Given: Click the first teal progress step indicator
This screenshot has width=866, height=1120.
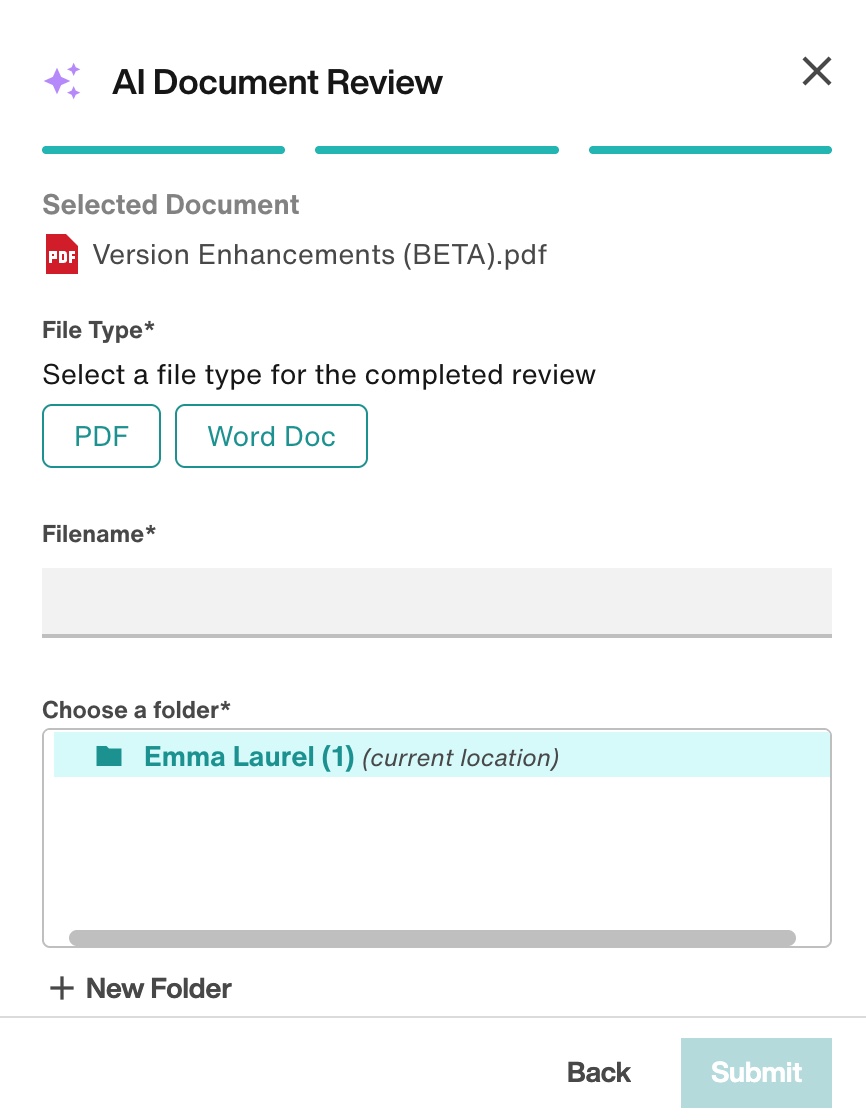Looking at the screenshot, I should [163, 149].
